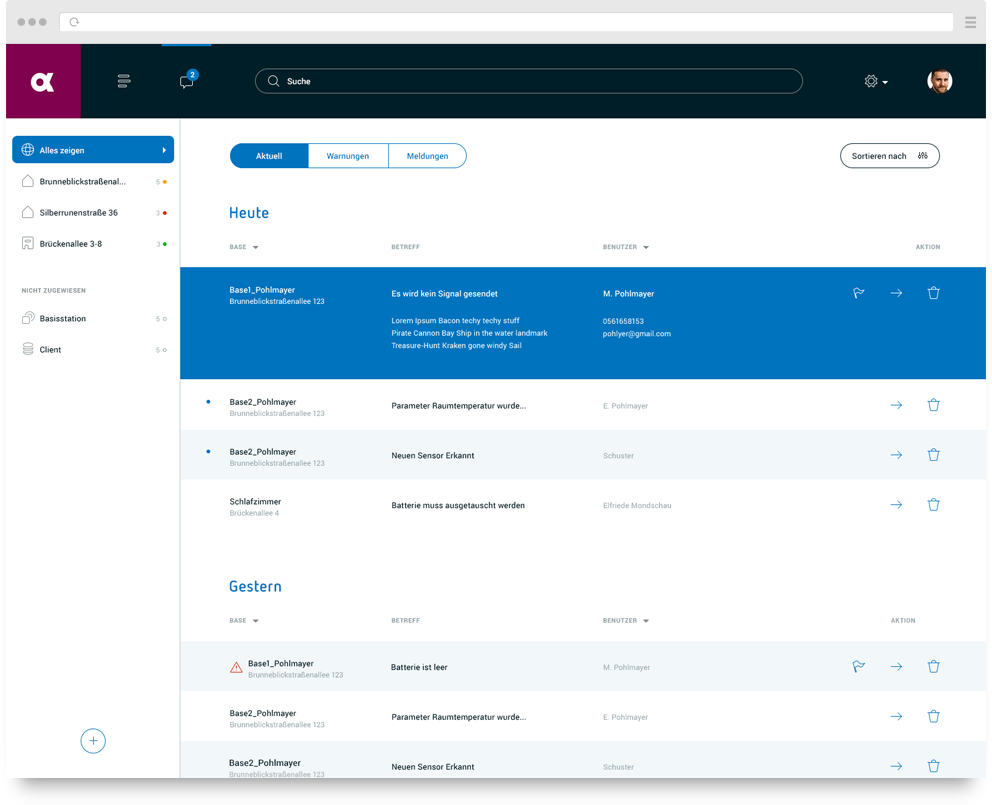Flag the selected Base1_Pohlmayer message
The width and height of the screenshot is (992, 805).
point(858,293)
